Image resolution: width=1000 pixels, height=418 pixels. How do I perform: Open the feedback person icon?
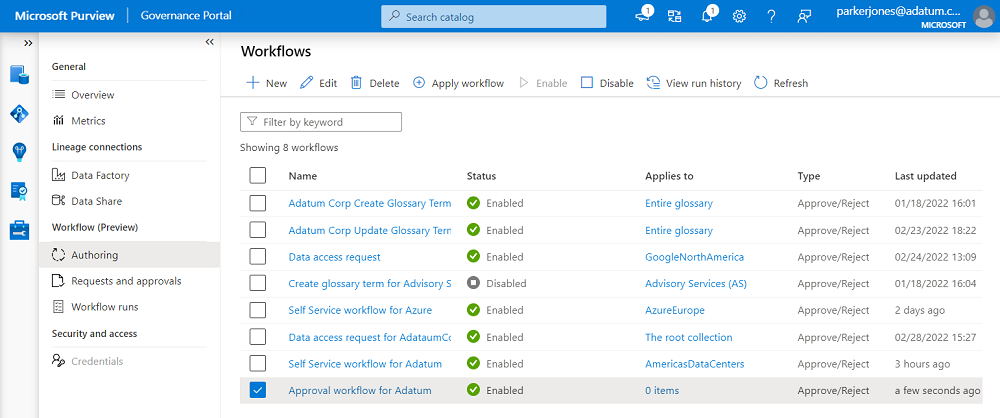[x=803, y=16]
